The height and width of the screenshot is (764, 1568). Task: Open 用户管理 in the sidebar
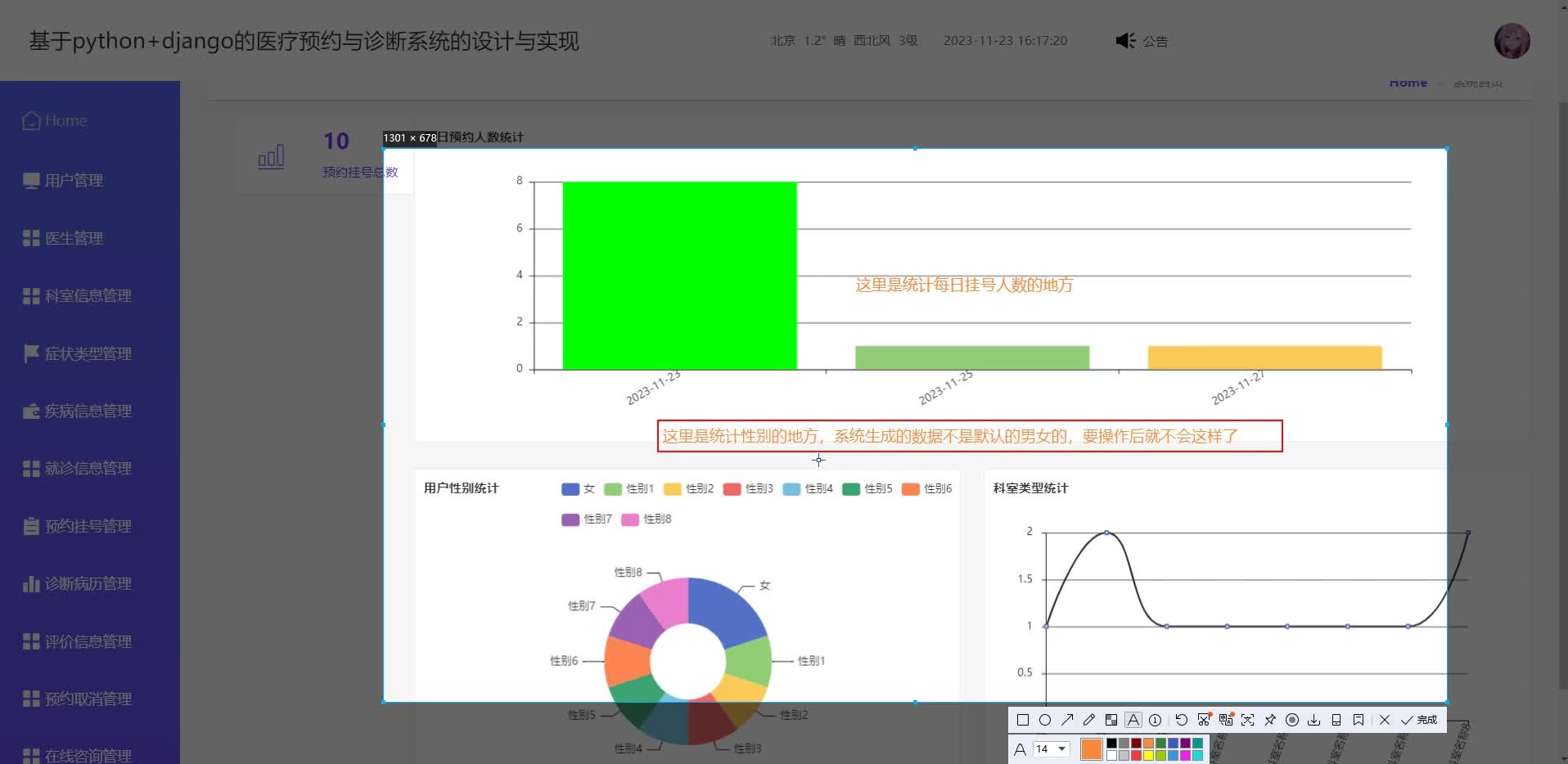coord(74,181)
